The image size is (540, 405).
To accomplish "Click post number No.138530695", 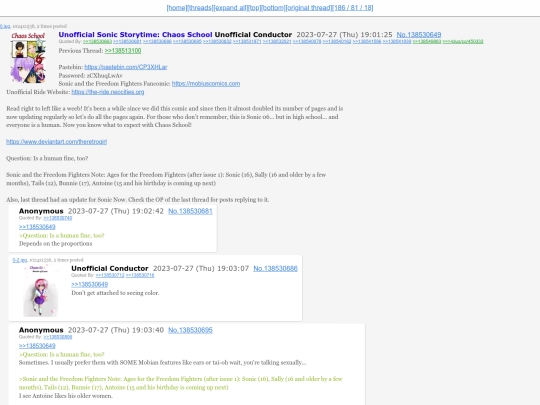I will click(x=190, y=330).
